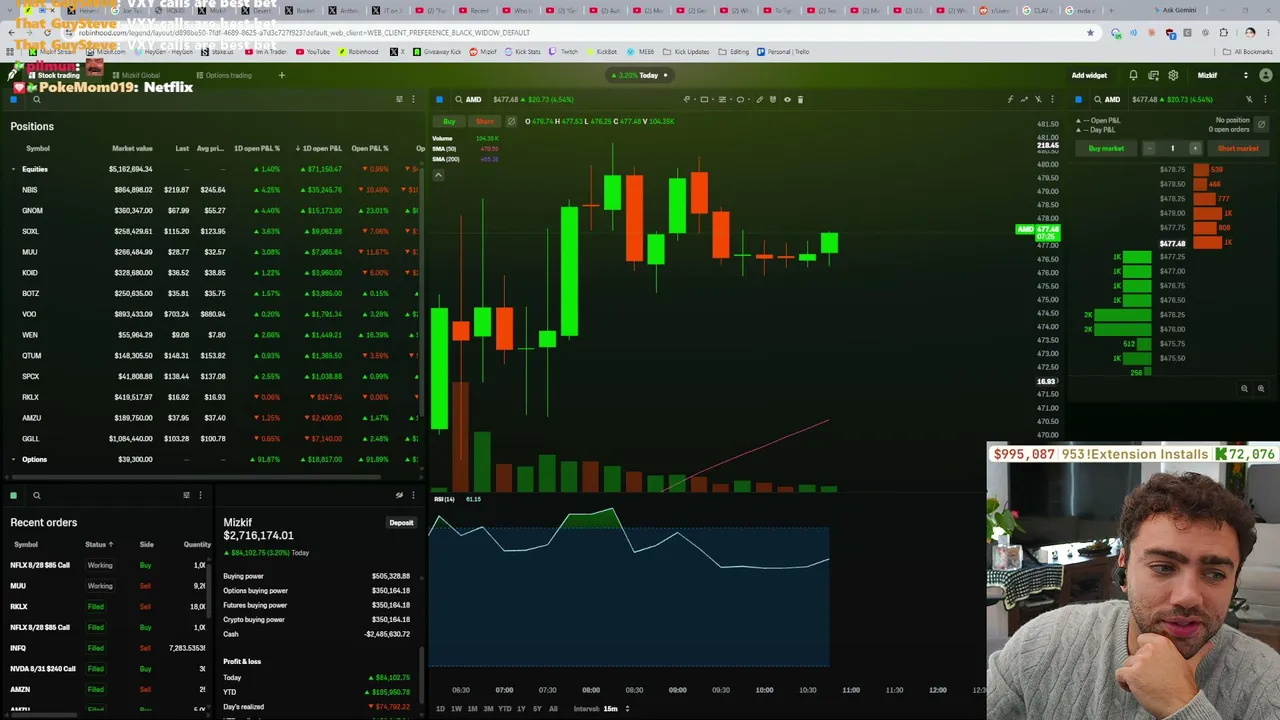Toggle the blue link square on AMD chart
The image size is (1280, 720).
(439, 99)
